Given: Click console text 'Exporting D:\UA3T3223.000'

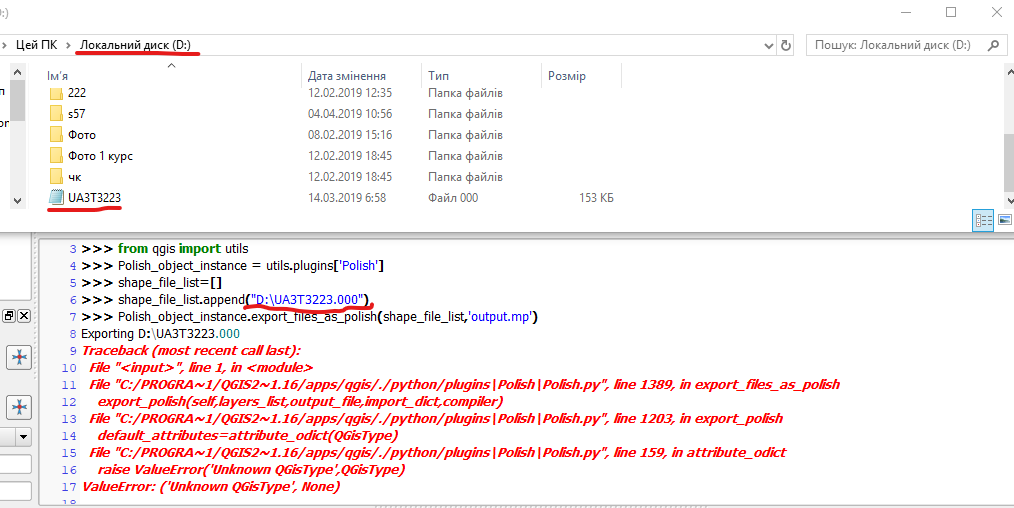Looking at the screenshot, I should tap(160, 333).
